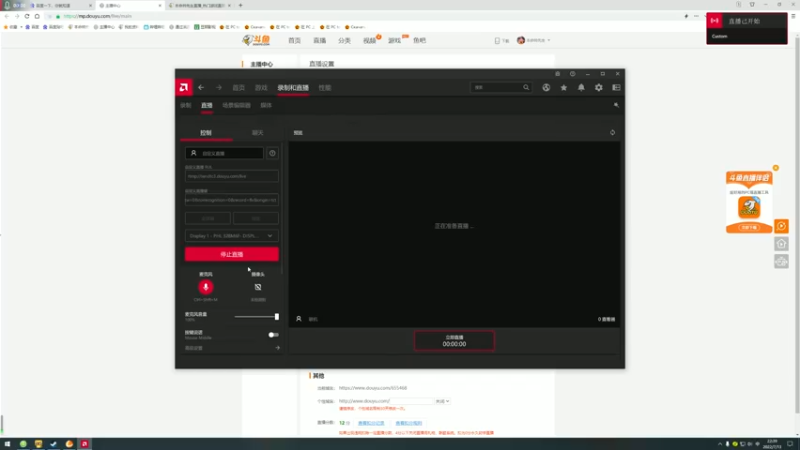Switch to the 游戏 Gaming tab
Screen dimensions: 800x450
(261, 88)
